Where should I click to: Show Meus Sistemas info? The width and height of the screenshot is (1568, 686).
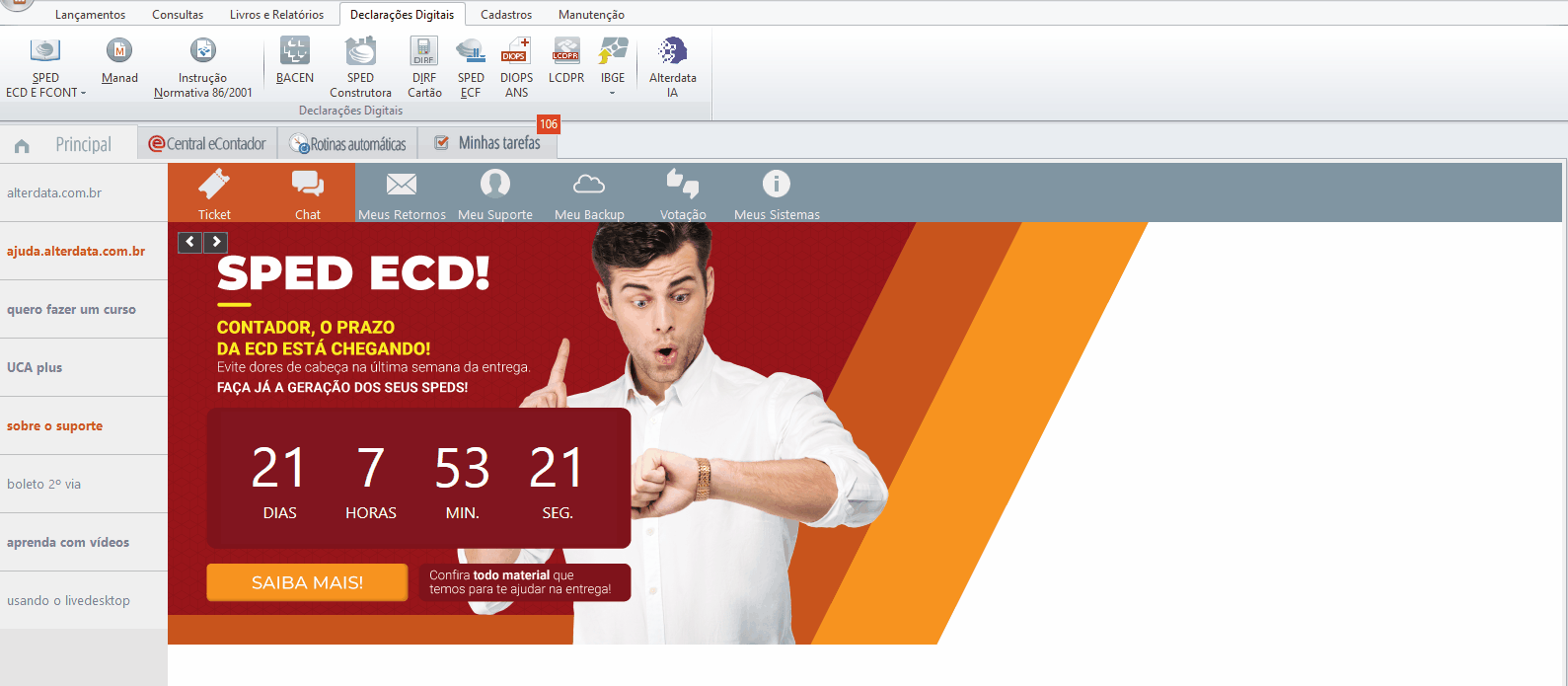pyautogui.click(x=777, y=193)
